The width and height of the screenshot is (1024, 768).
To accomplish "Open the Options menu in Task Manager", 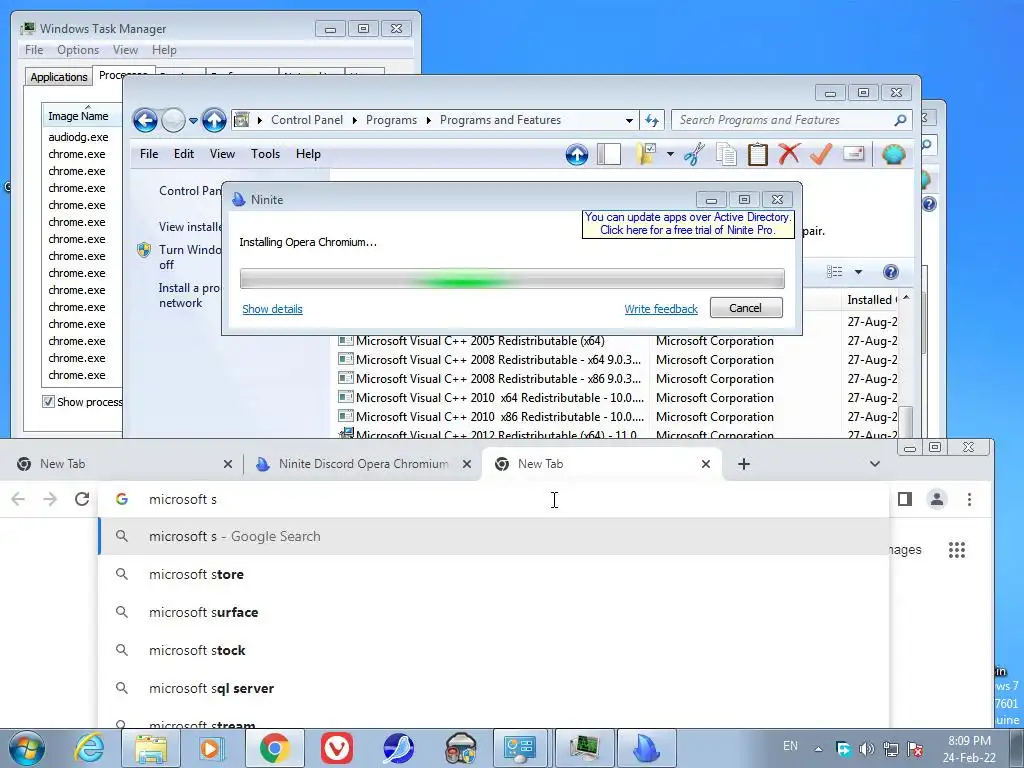I will point(78,50).
